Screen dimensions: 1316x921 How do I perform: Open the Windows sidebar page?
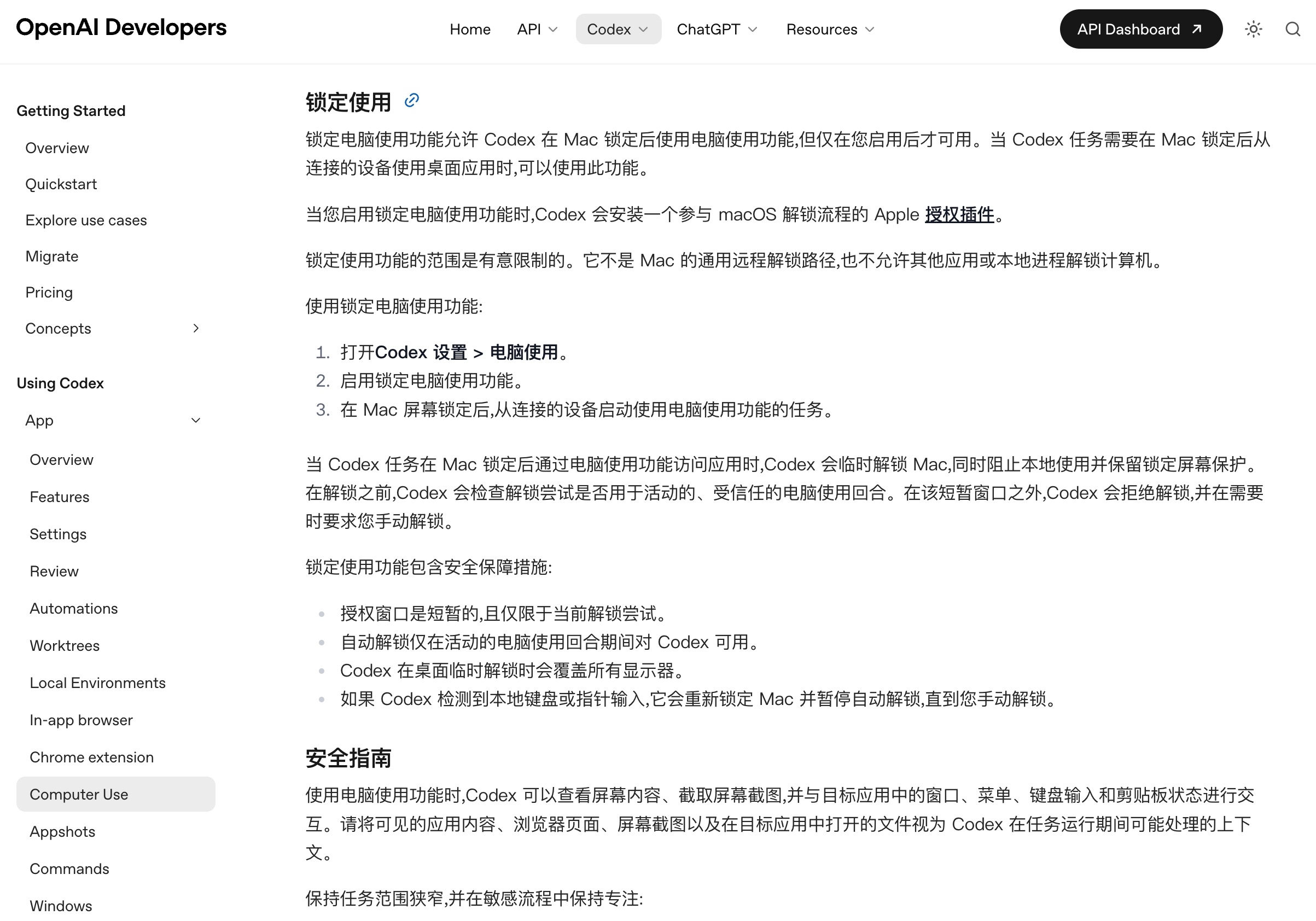tap(61, 906)
